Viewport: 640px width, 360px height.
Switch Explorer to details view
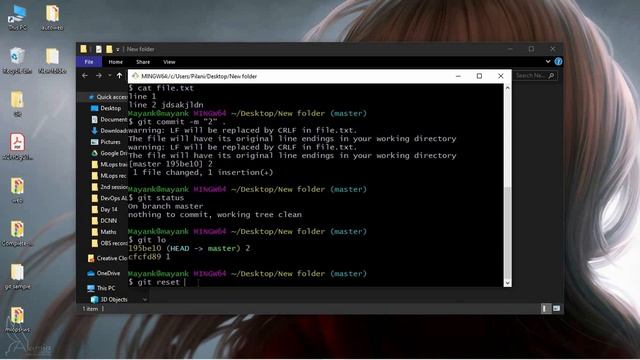[545, 309]
